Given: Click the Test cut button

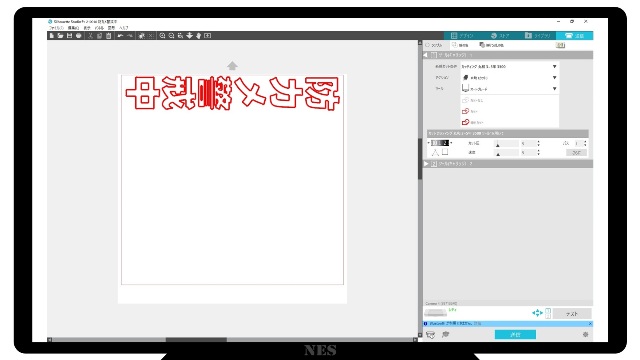Looking at the screenshot, I should click(x=572, y=313).
